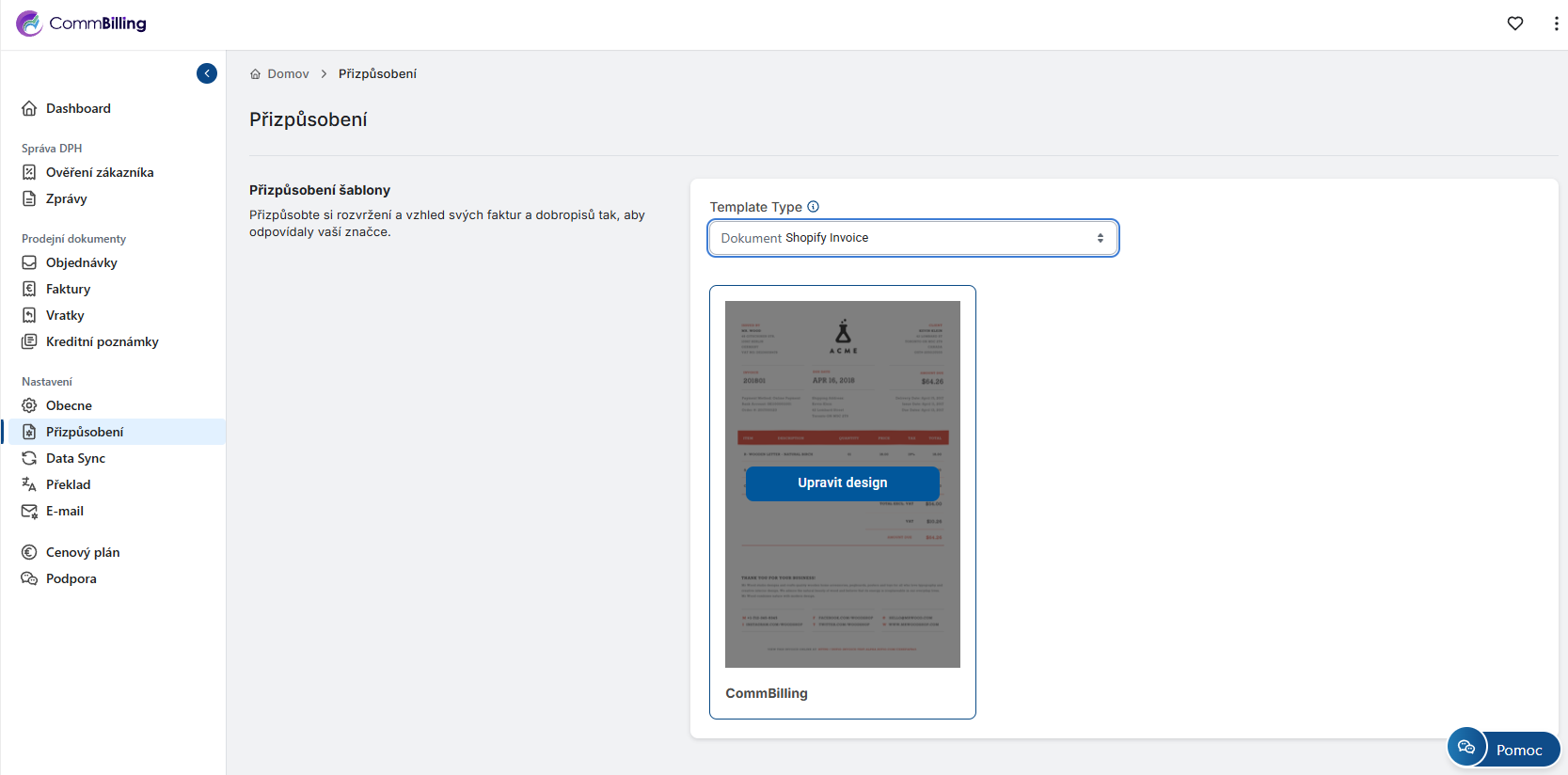Open the Pomoc help chat
This screenshot has width=1568, height=775.
1503,749
